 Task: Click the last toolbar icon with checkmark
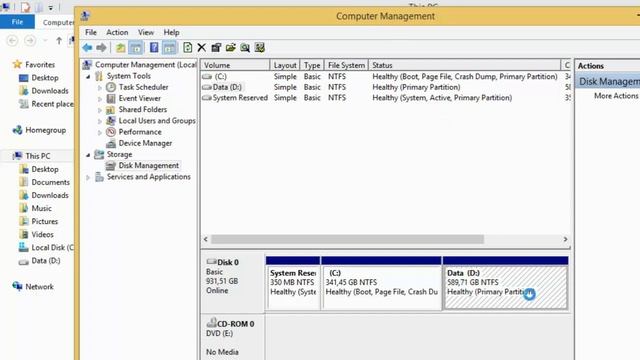click(260, 48)
